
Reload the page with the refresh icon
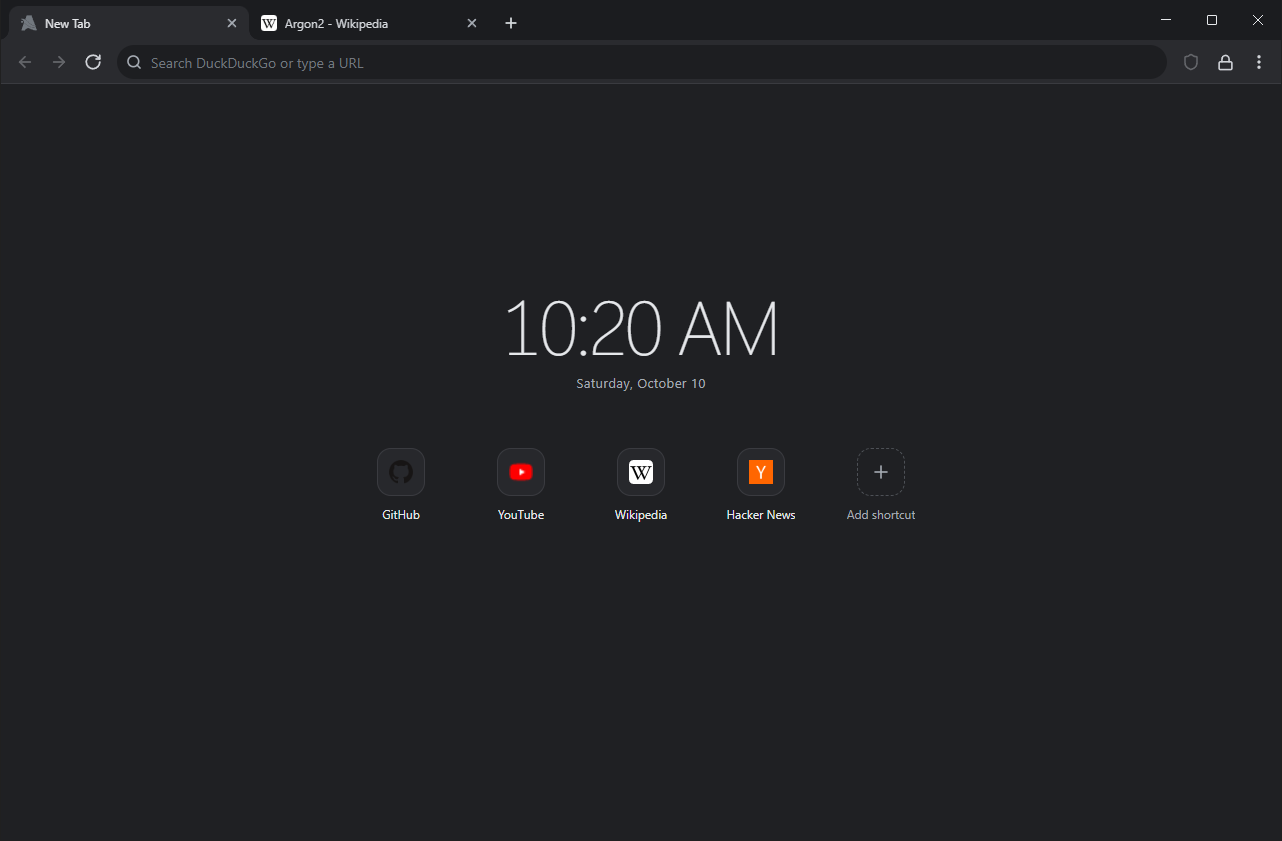click(93, 62)
